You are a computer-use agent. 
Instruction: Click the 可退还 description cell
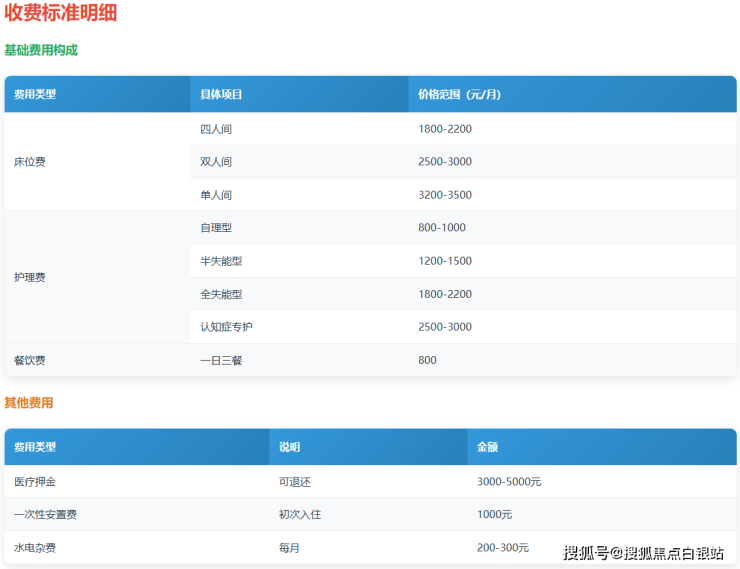294,482
